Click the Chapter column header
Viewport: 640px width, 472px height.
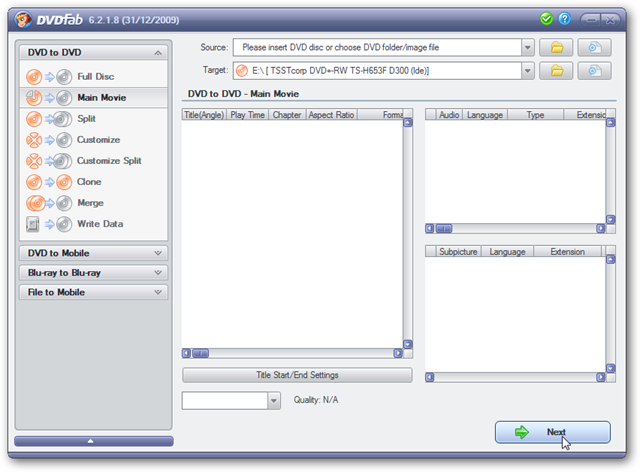[287, 115]
